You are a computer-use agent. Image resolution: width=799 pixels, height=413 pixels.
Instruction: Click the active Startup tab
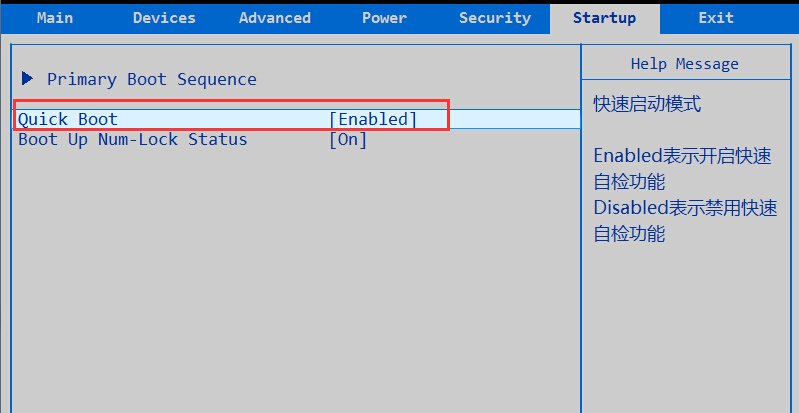(x=605, y=18)
